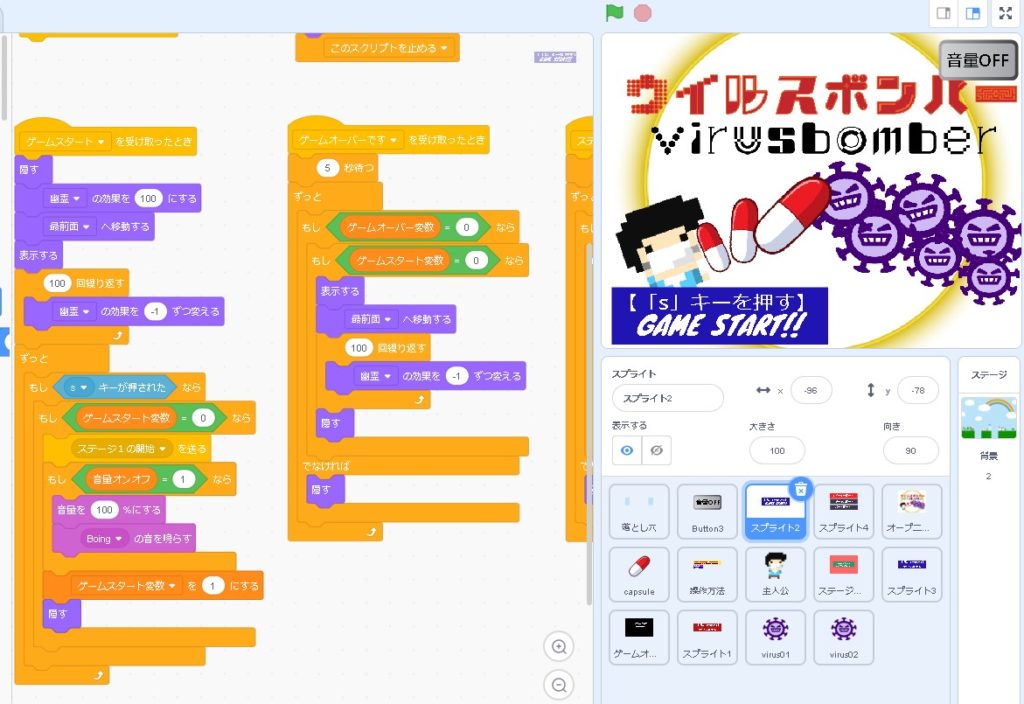Image resolution: width=1024 pixels, height=704 pixels.
Task: Toggle the 音量OFF button on stage
Action: click(x=977, y=60)
